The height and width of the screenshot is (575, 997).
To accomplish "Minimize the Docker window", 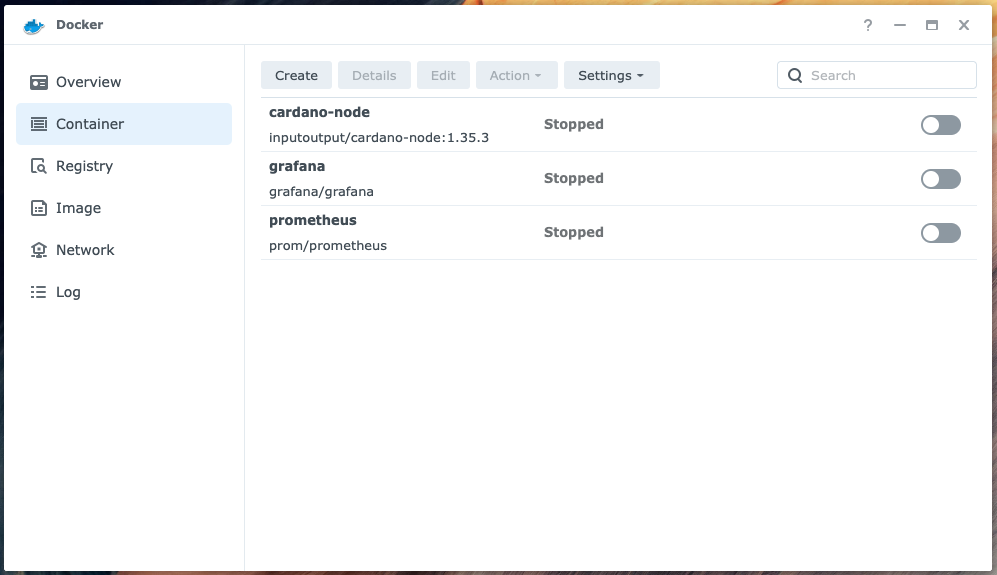I will click(x=900, y=25).
